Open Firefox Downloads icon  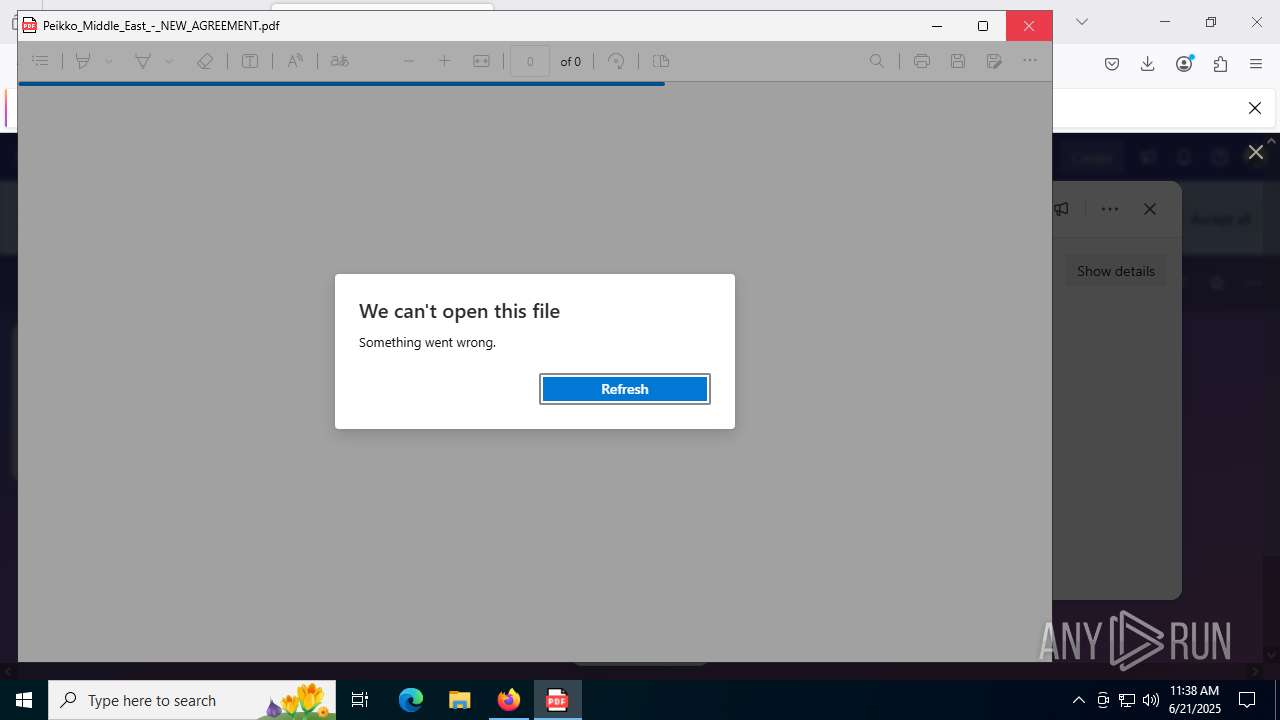tap(1148, 64)
